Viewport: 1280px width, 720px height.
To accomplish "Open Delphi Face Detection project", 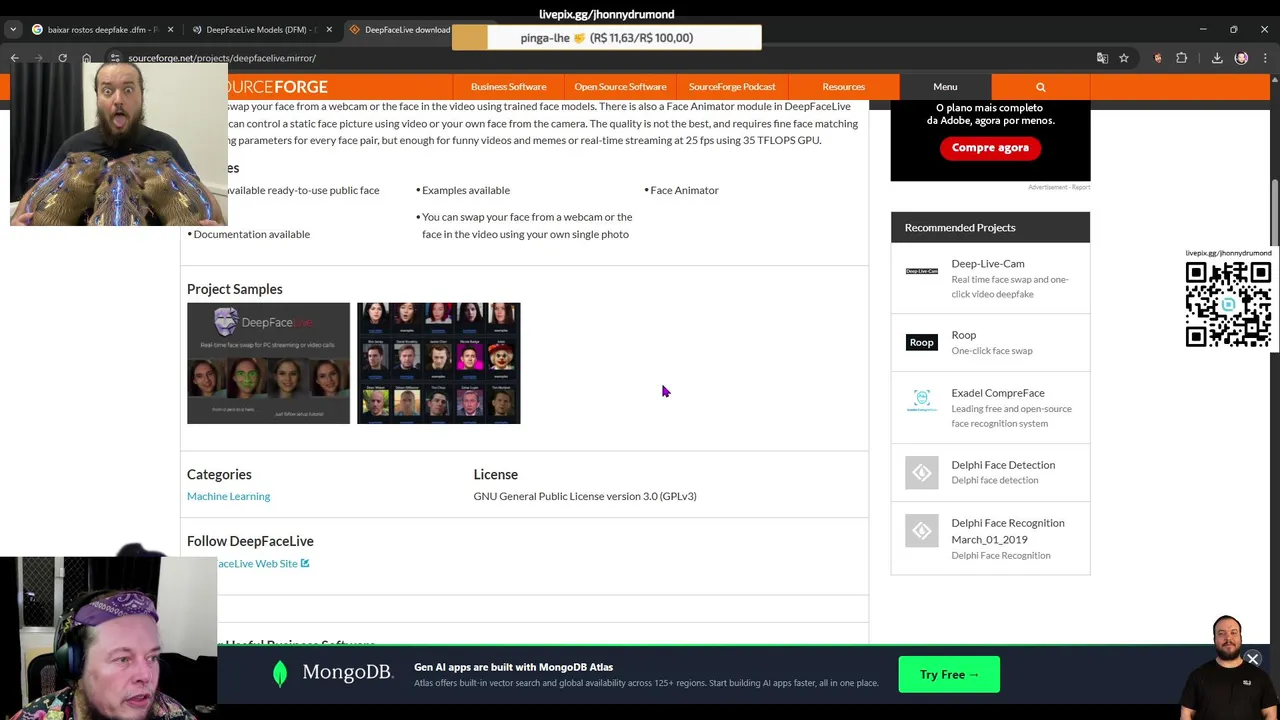I will [x=1003, y=465].
